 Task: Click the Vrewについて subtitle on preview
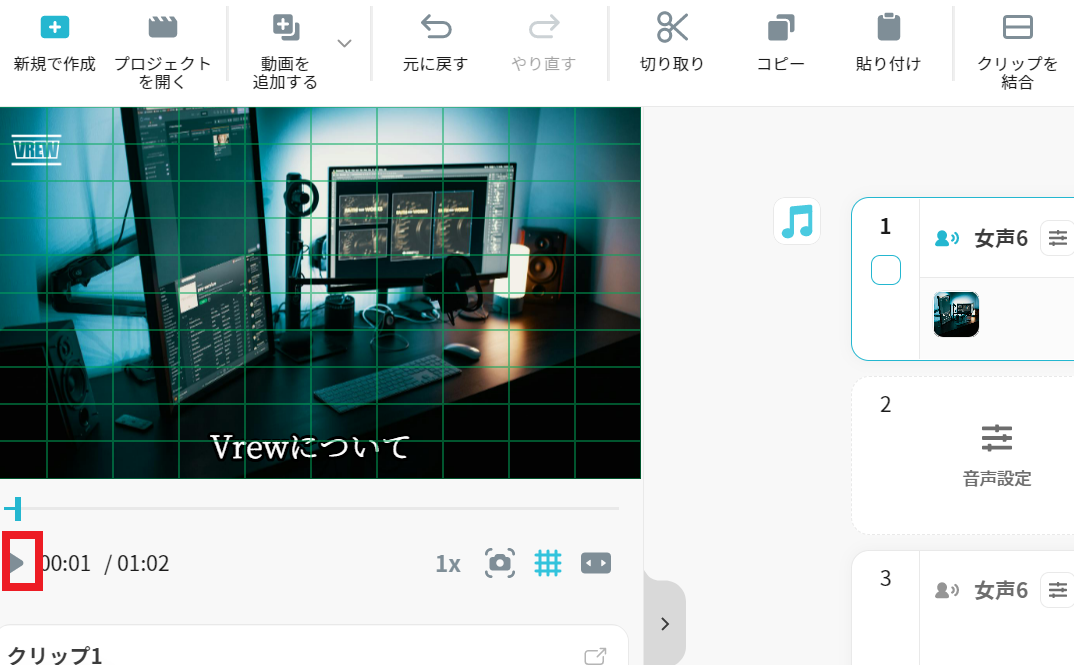[310, 447]
